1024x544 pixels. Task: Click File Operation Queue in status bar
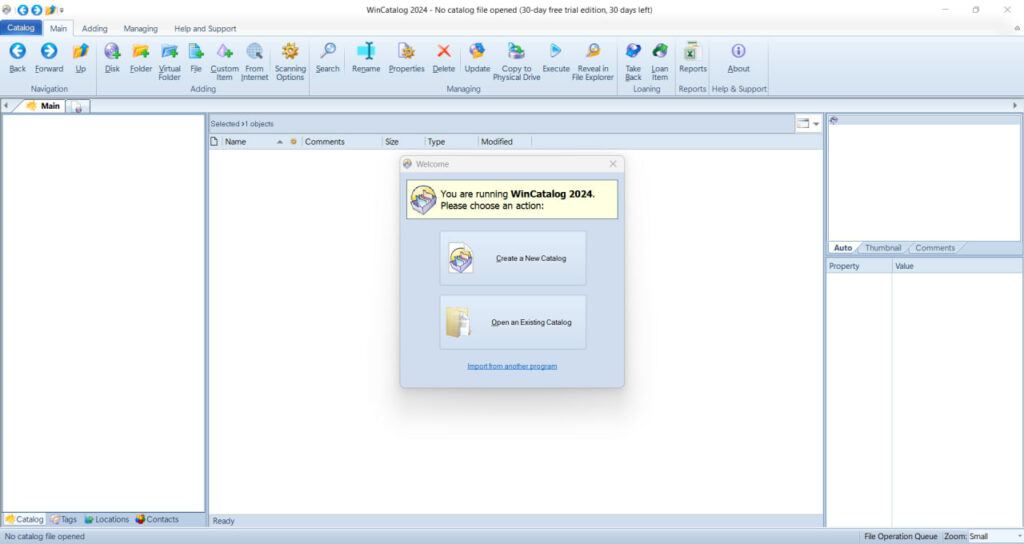tap(901, 536)
